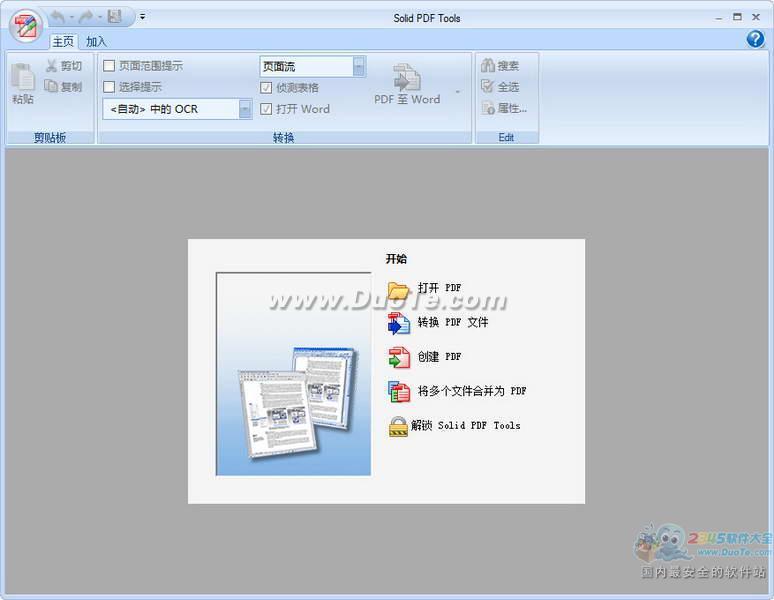Viewport: 774px width, 600px height.
Task: Click the 粘贴 paste clipboard icon
Action: [x=23, y=77]
